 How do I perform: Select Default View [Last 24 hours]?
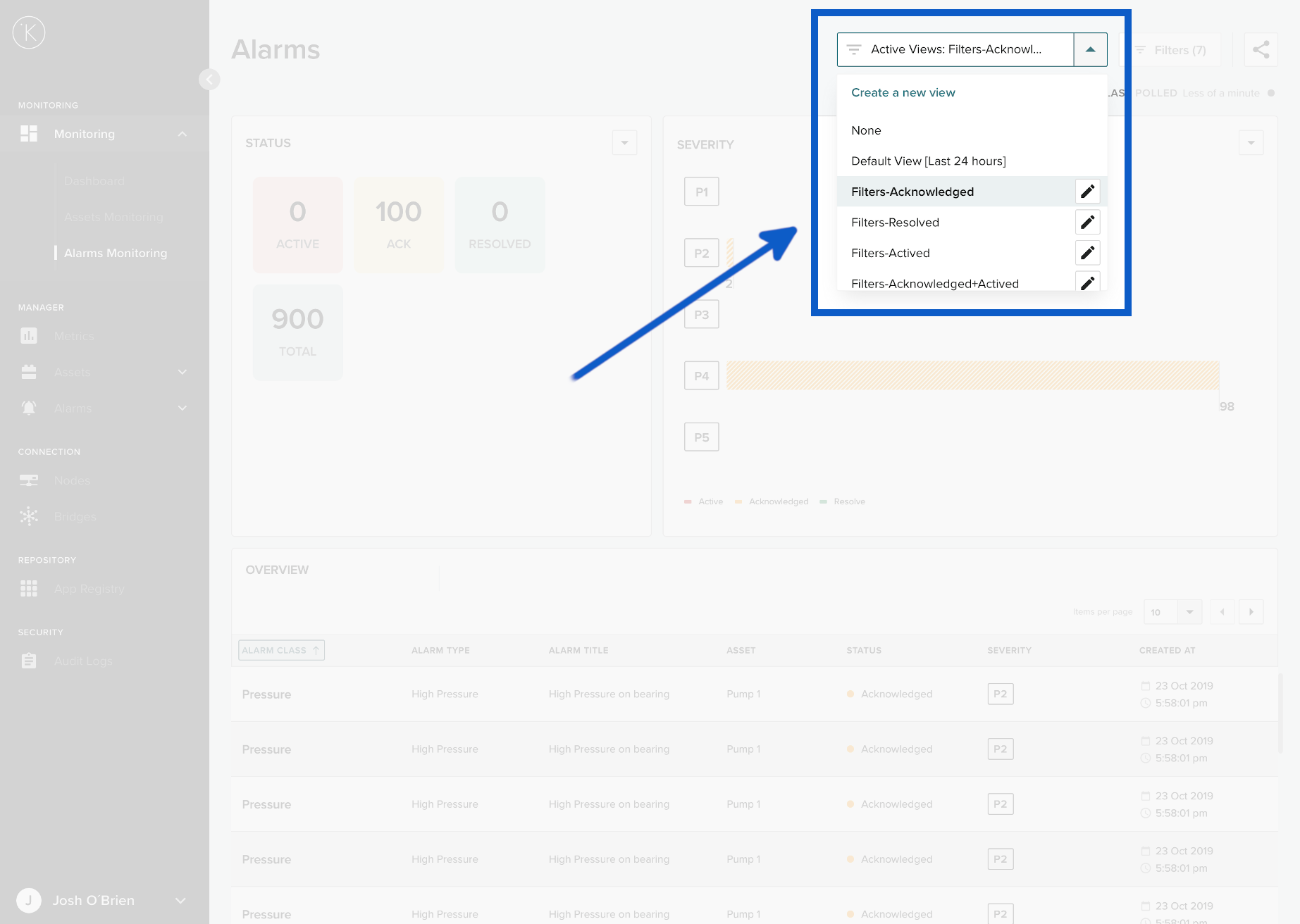[x=928, y=161]
